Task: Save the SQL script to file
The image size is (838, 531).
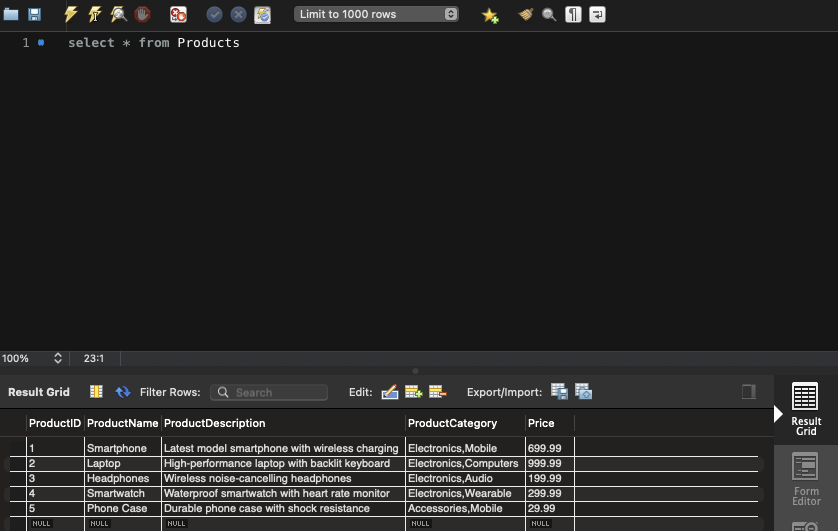Action: (34, 14)
